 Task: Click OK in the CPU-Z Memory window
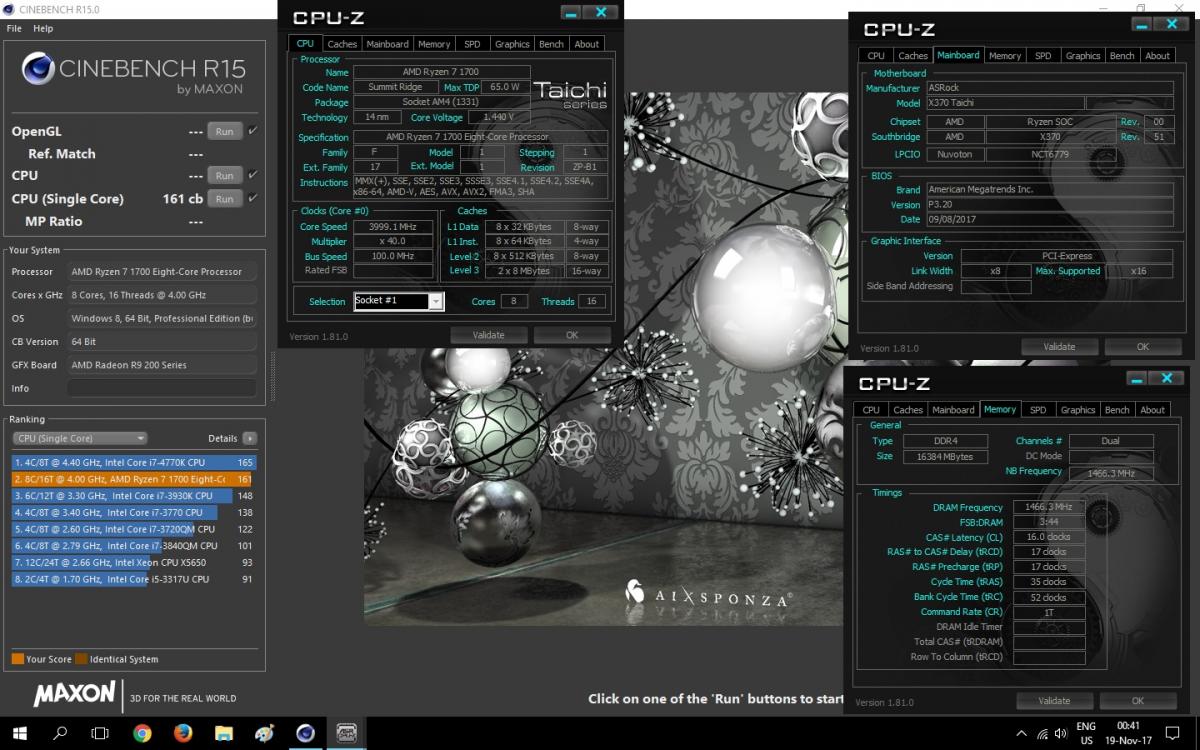coord(1138,701)
